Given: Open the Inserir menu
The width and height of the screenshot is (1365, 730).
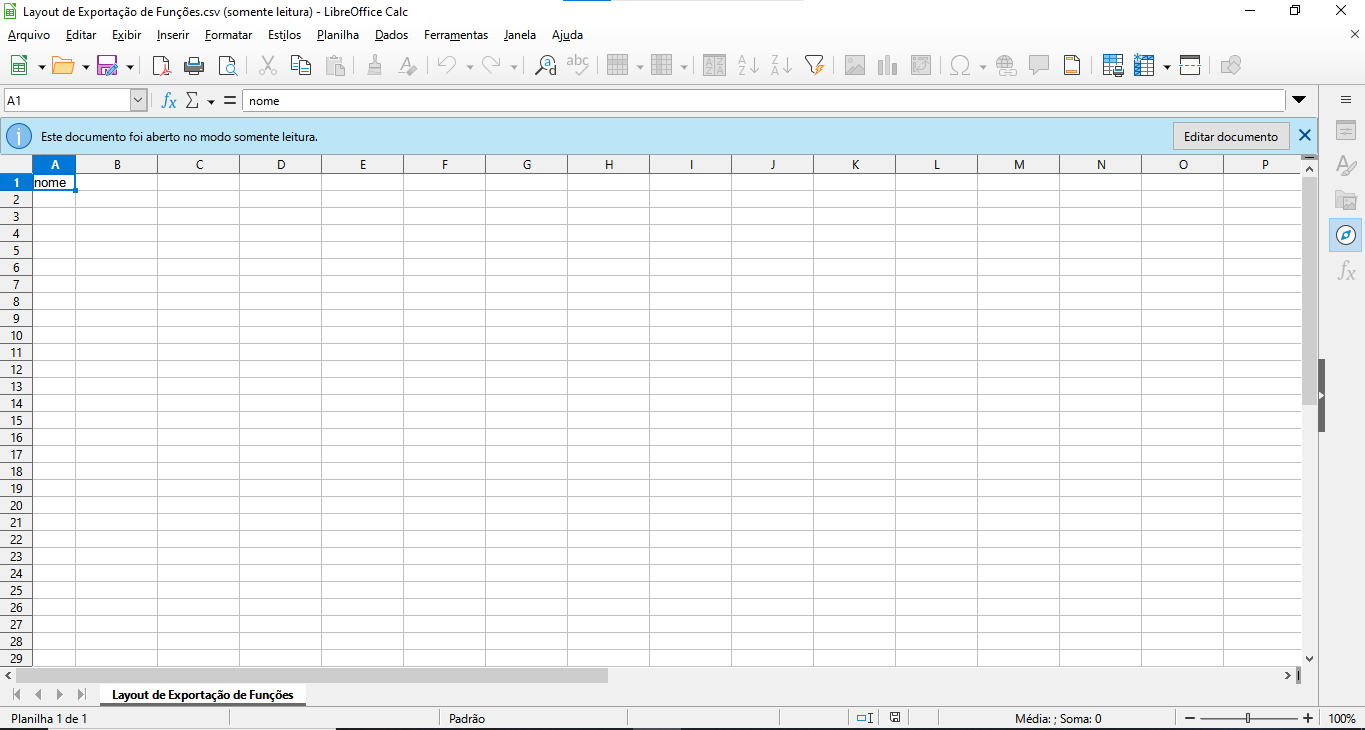Looking at the screenshot, I should coord(173,35).
